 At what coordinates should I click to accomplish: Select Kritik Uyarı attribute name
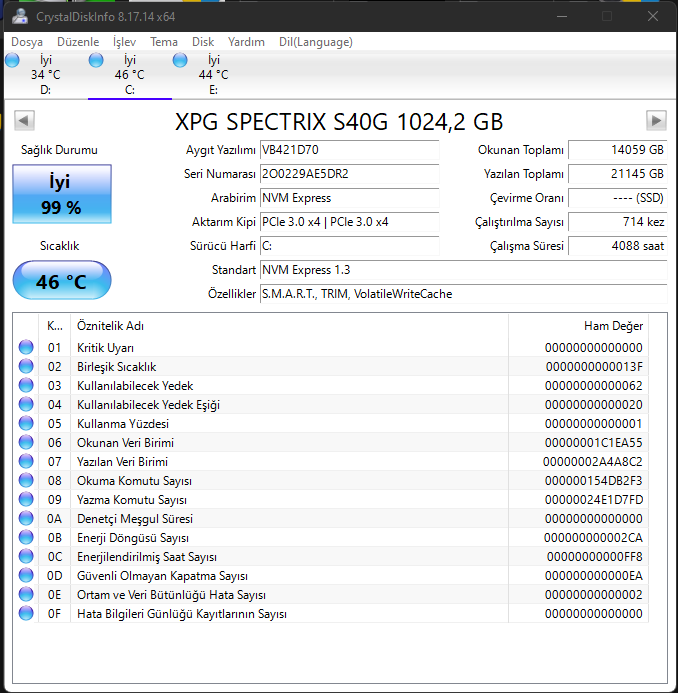coord(105,348)
